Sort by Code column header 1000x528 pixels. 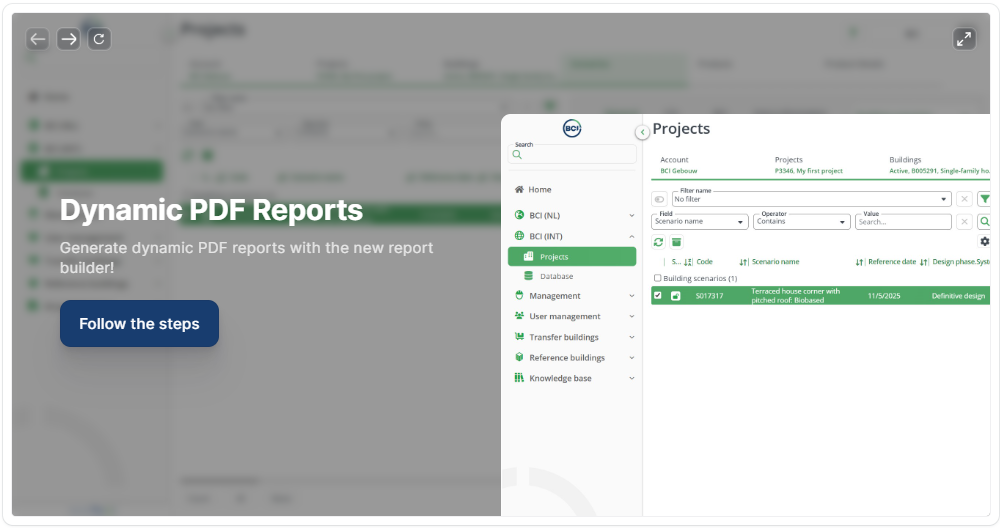[704, 261]
